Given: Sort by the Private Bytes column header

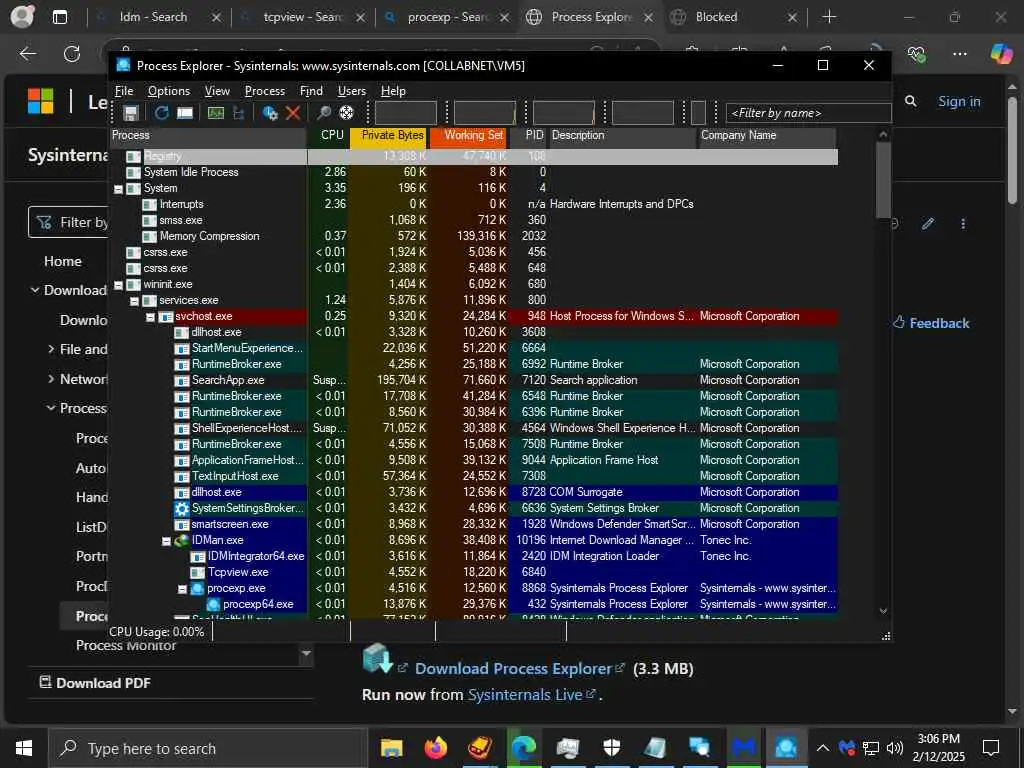Looking at the screenshot, I should tap(389, 136).
